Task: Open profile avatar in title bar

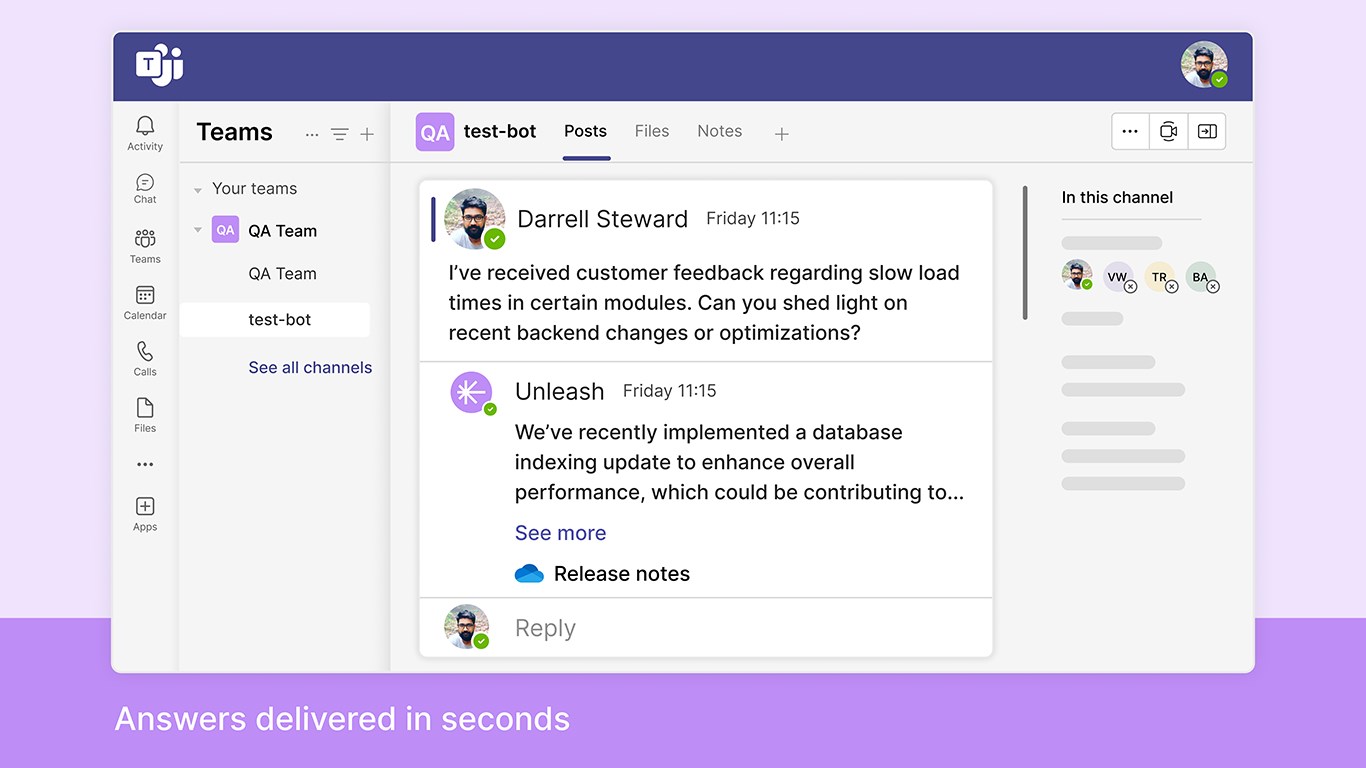Action: click(1204, 65)
